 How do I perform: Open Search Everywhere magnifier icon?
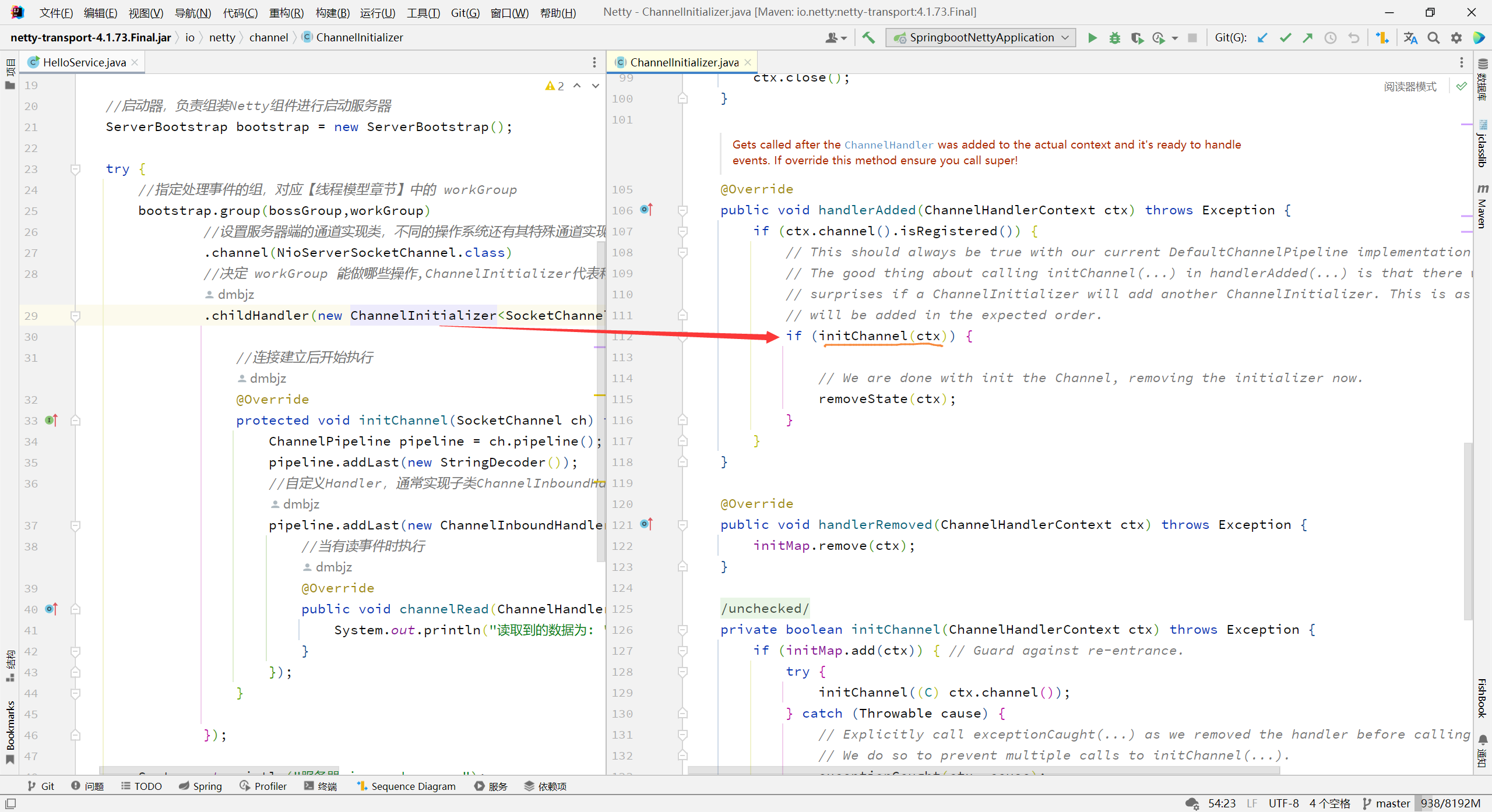pos(1433,38)
